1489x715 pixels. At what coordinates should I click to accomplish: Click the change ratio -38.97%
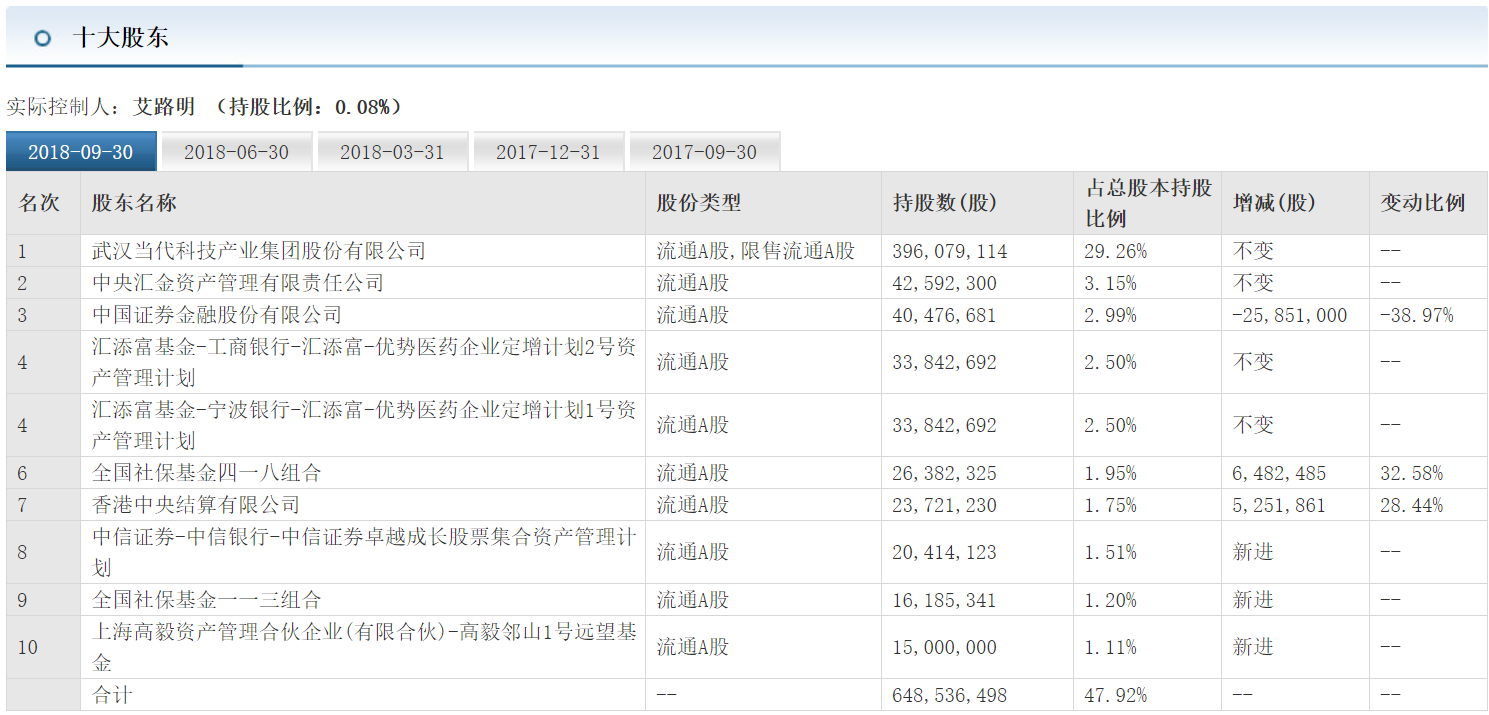pyautogui.click(x=1417, y=315)
